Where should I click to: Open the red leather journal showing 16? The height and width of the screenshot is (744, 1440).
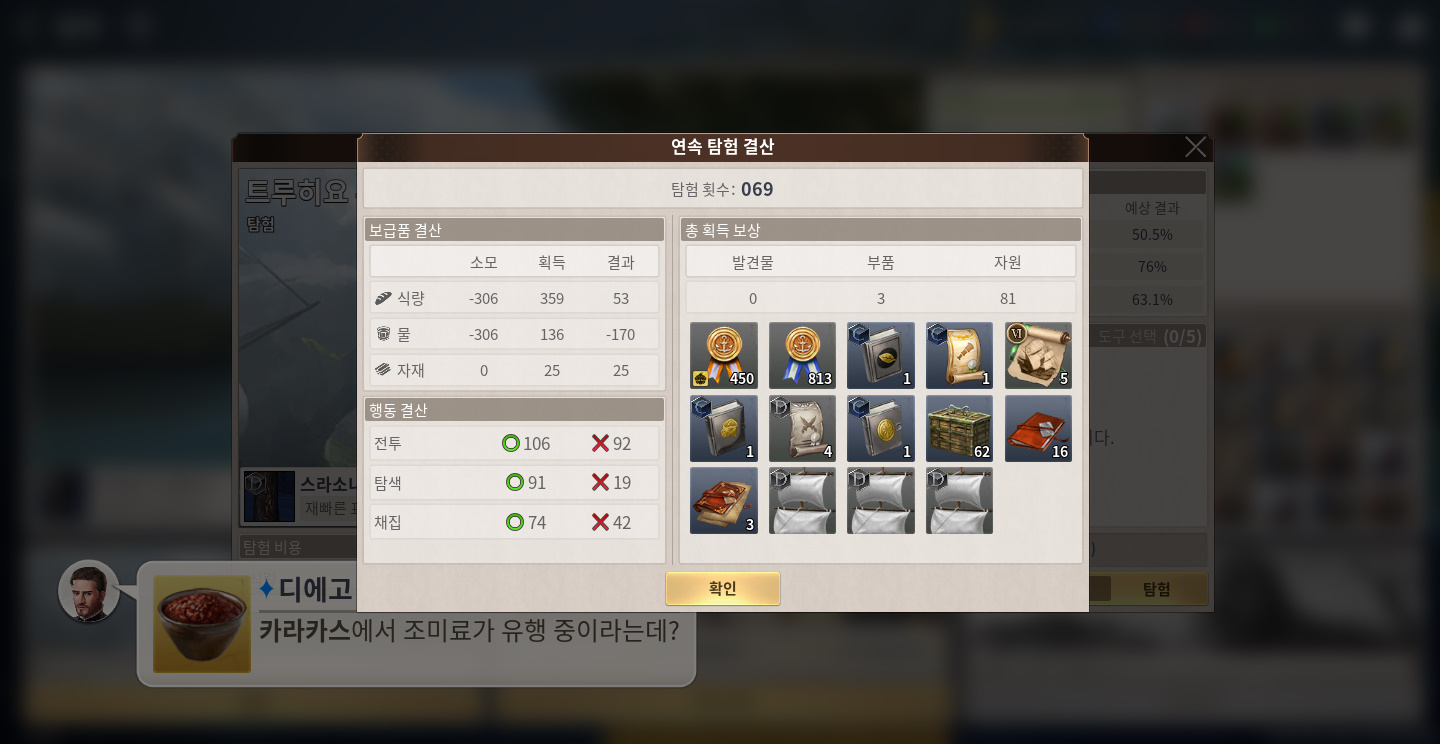tap(1038, 428)
